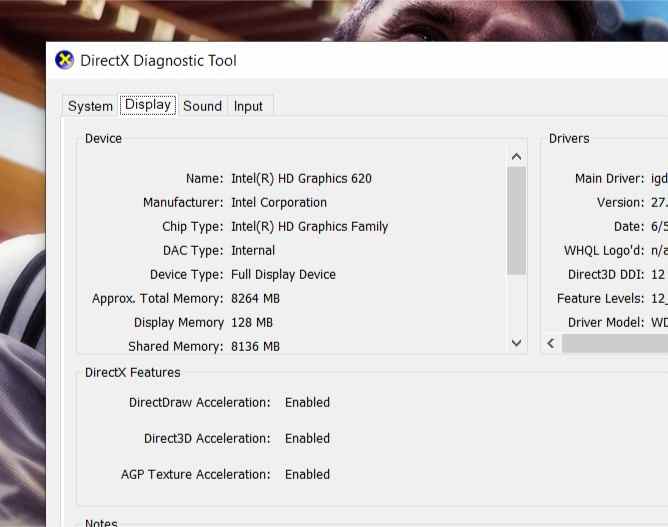Click the Drivers panel horizontal scrollbar
Image resolution: width=668 pixels, height=527 pixels.
pos(615,343)
